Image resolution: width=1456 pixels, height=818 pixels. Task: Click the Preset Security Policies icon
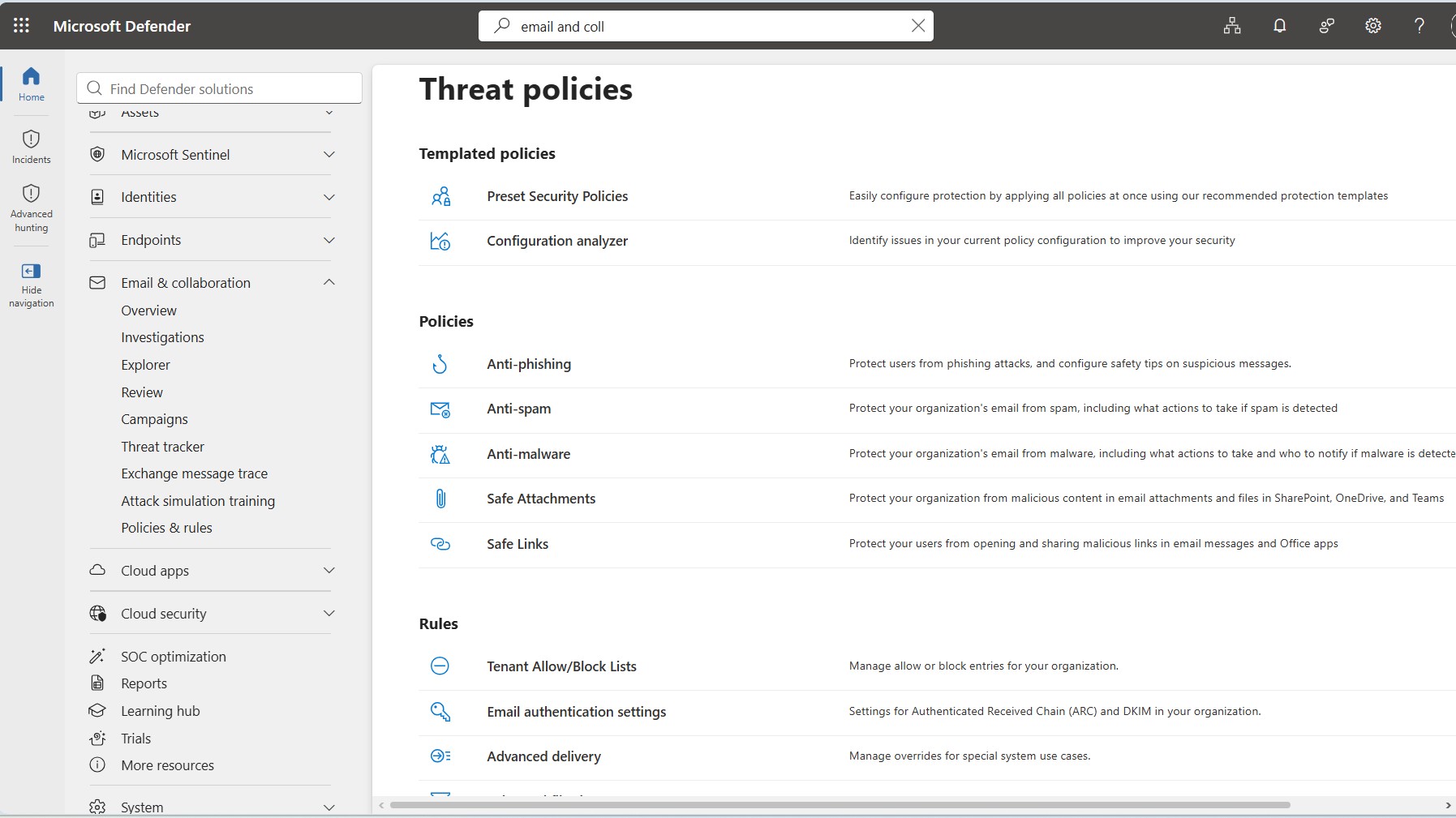pos(440,196)
